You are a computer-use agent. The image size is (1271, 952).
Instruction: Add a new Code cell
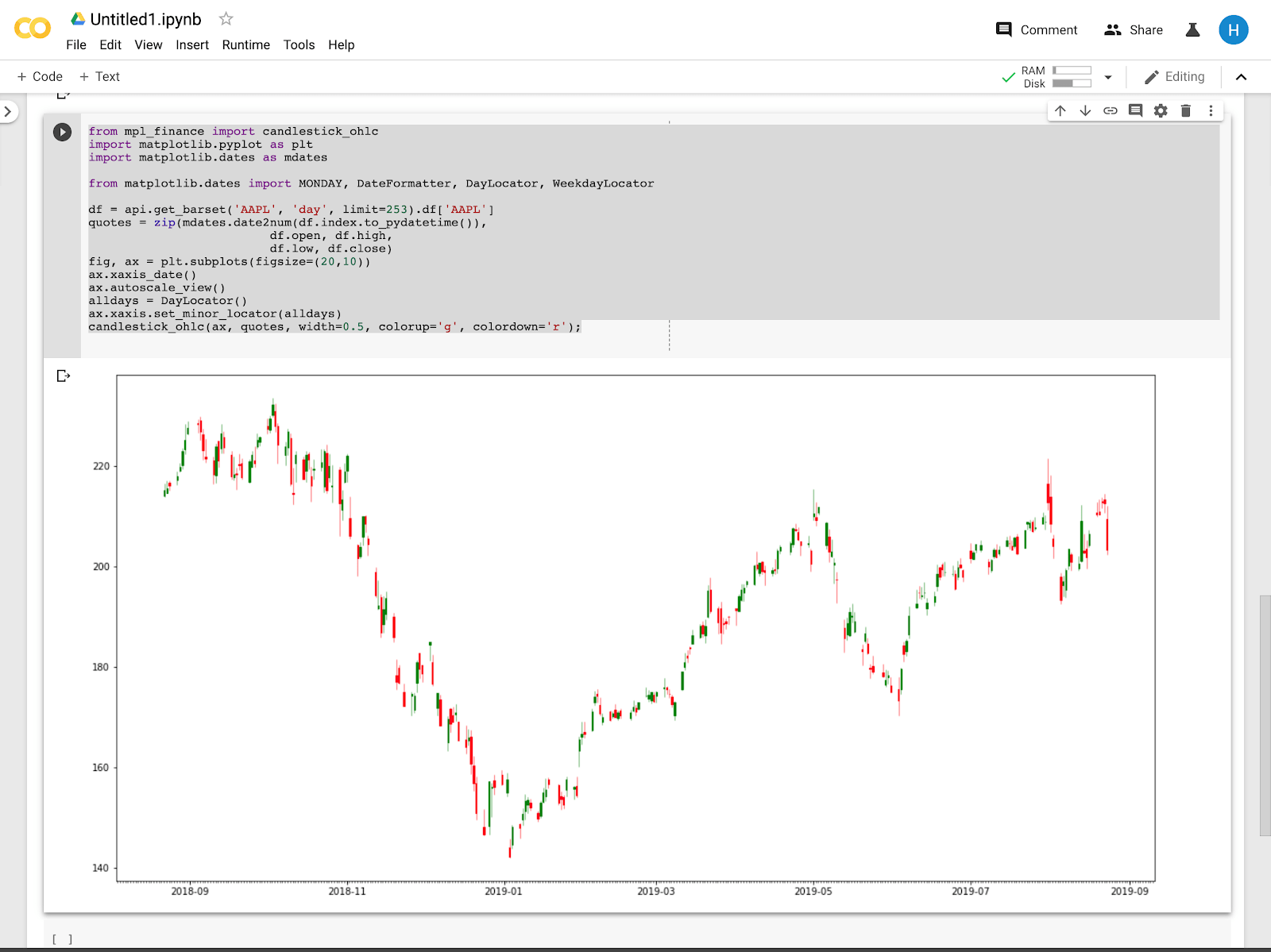coord(40,76)
